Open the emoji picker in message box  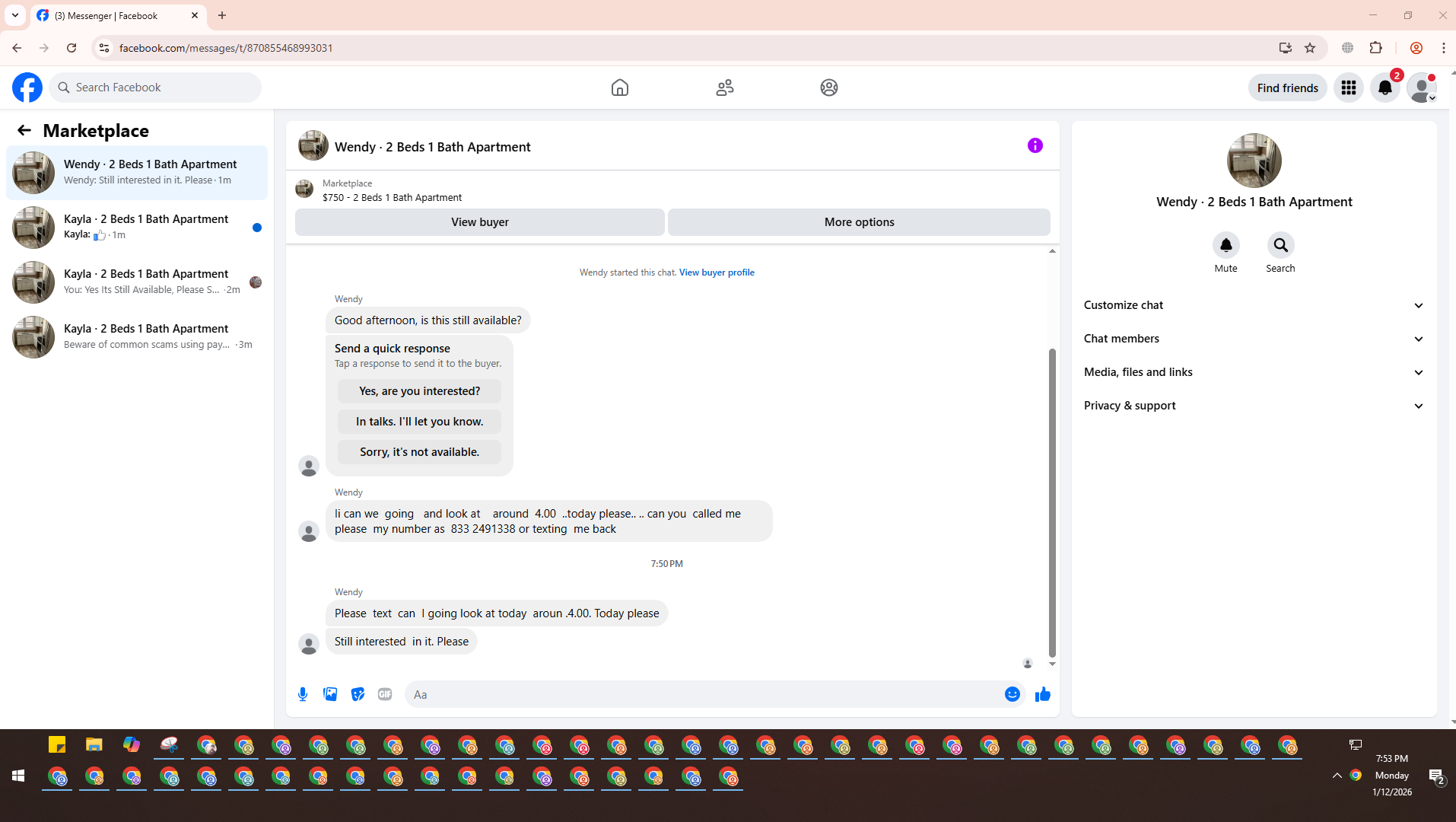1012,694
